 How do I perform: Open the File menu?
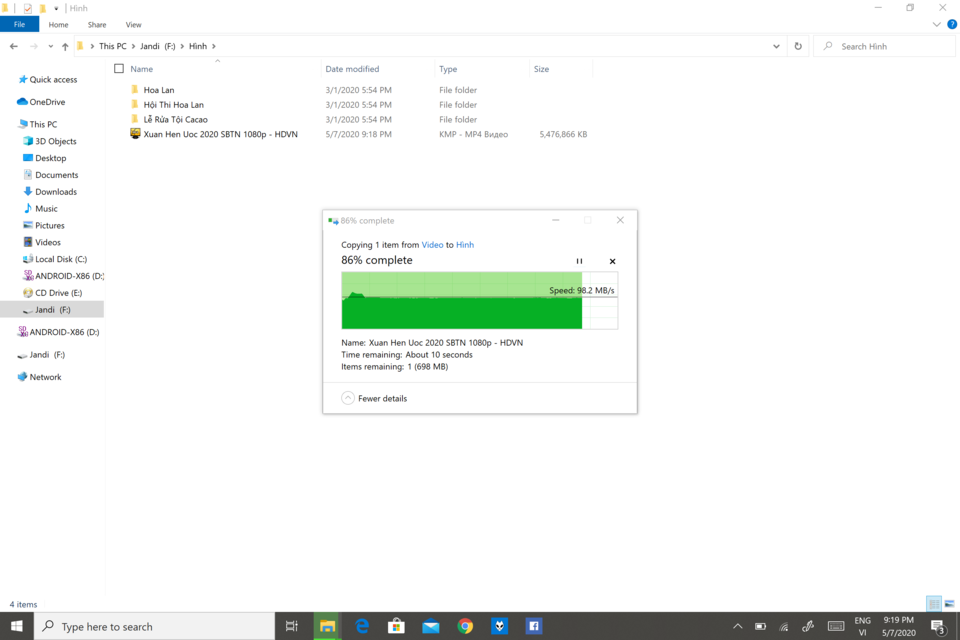tap(20, 24)
